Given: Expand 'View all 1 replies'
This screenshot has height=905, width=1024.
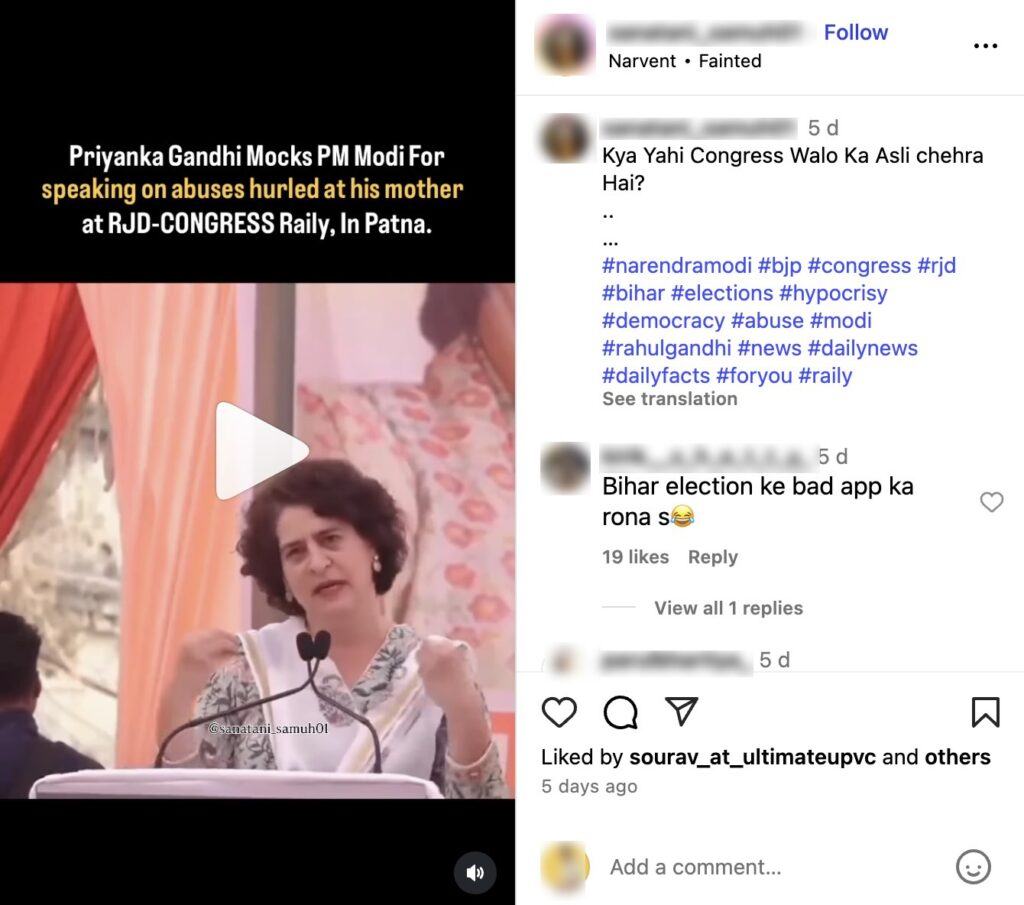Looking at the screenshot, I should pyautogui.click(x=728, y=608).
